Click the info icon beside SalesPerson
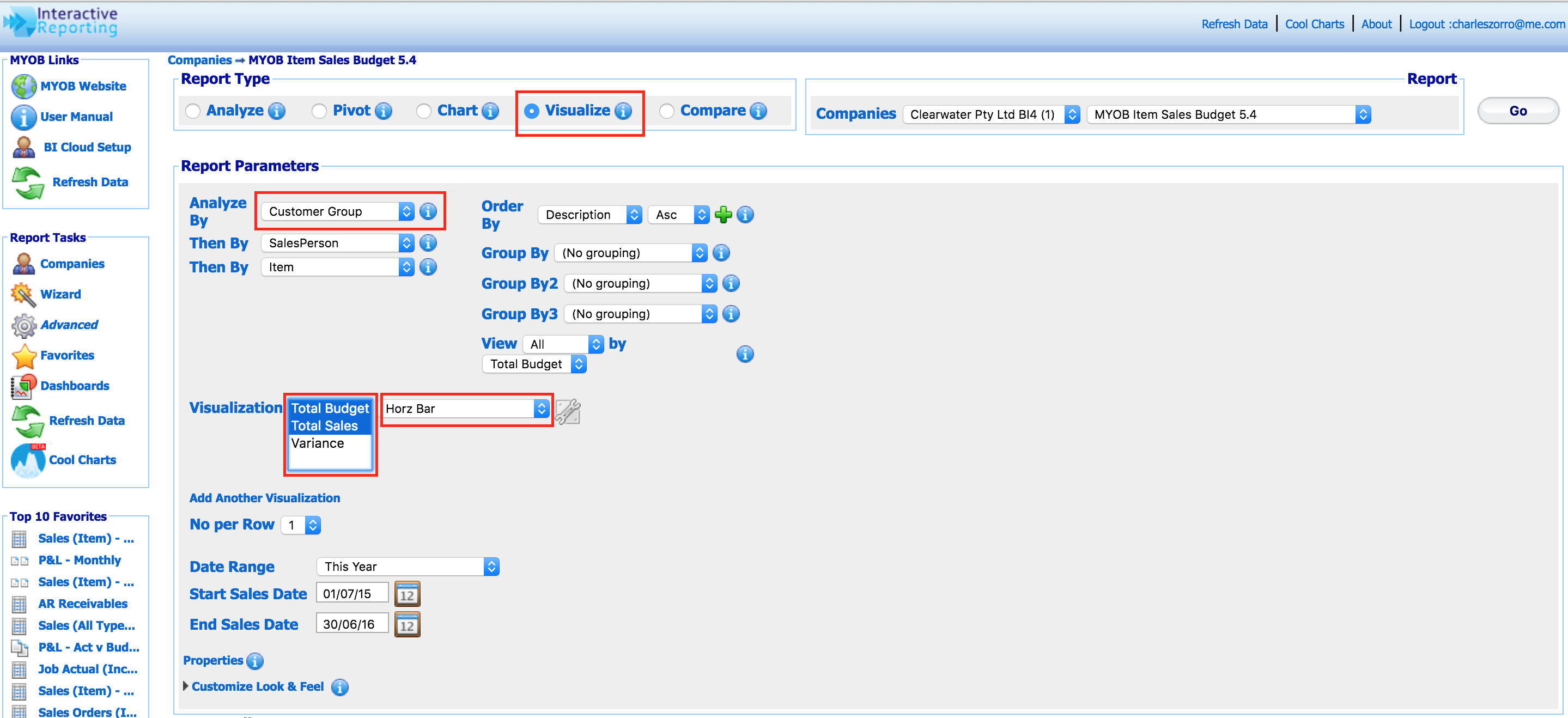 coord(429,243)
